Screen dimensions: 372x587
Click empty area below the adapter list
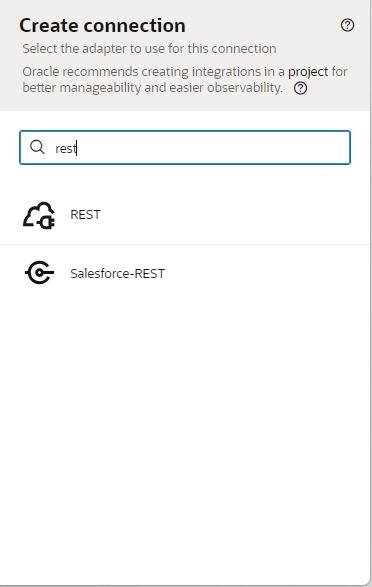[x=185, y=431]
